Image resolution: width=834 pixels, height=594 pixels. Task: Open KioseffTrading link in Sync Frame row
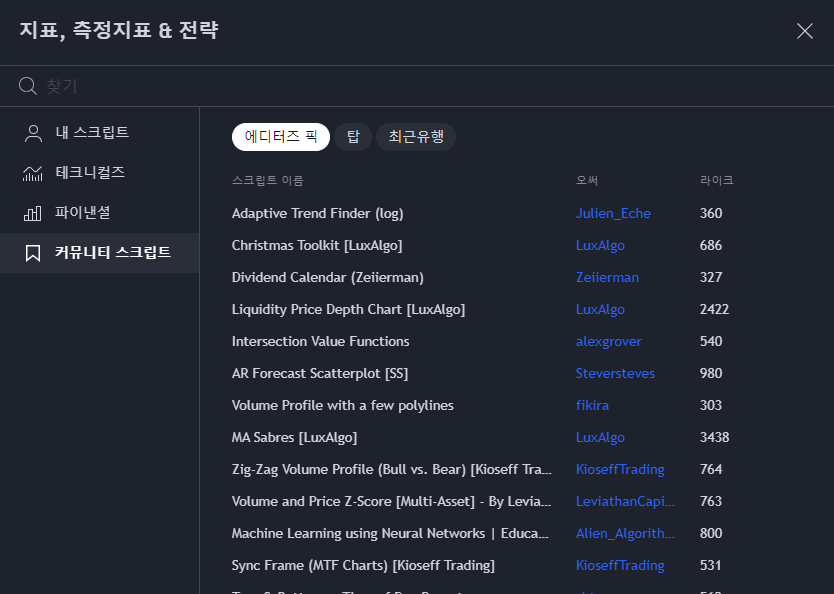(620, 565)
